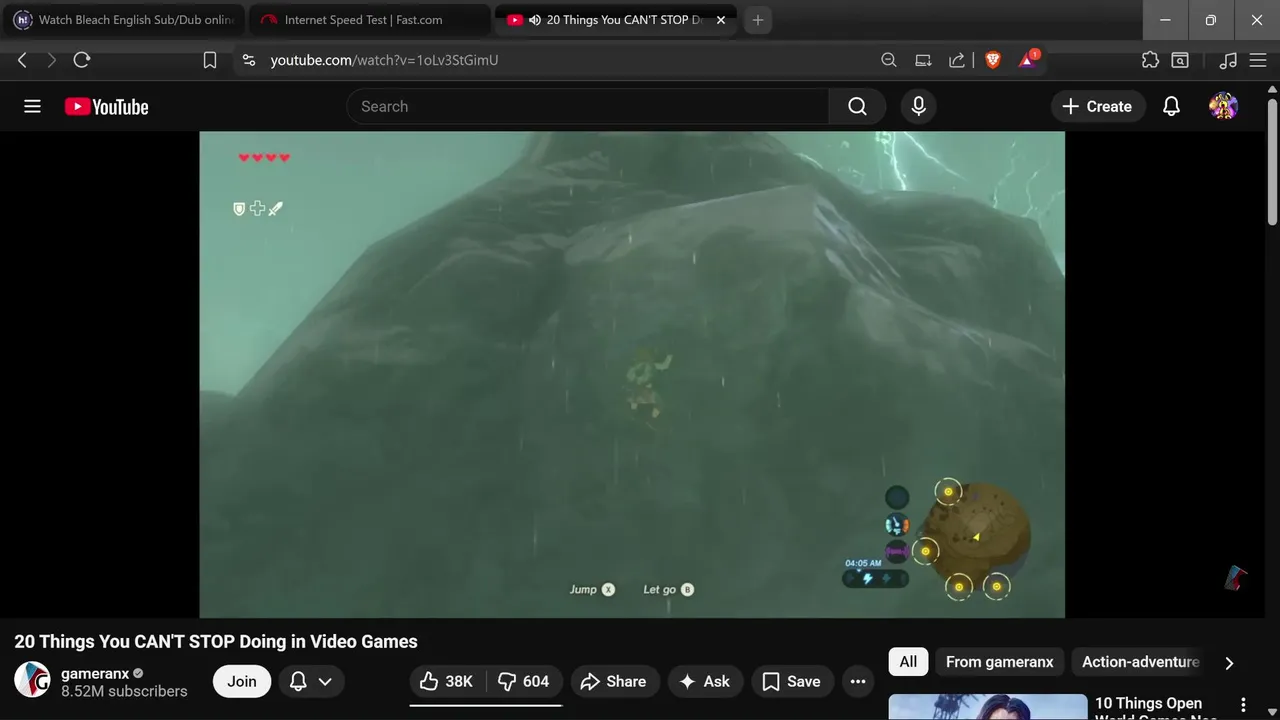
Task: Click the 8.52M subscribers text
Action: (x=124, y=691)
